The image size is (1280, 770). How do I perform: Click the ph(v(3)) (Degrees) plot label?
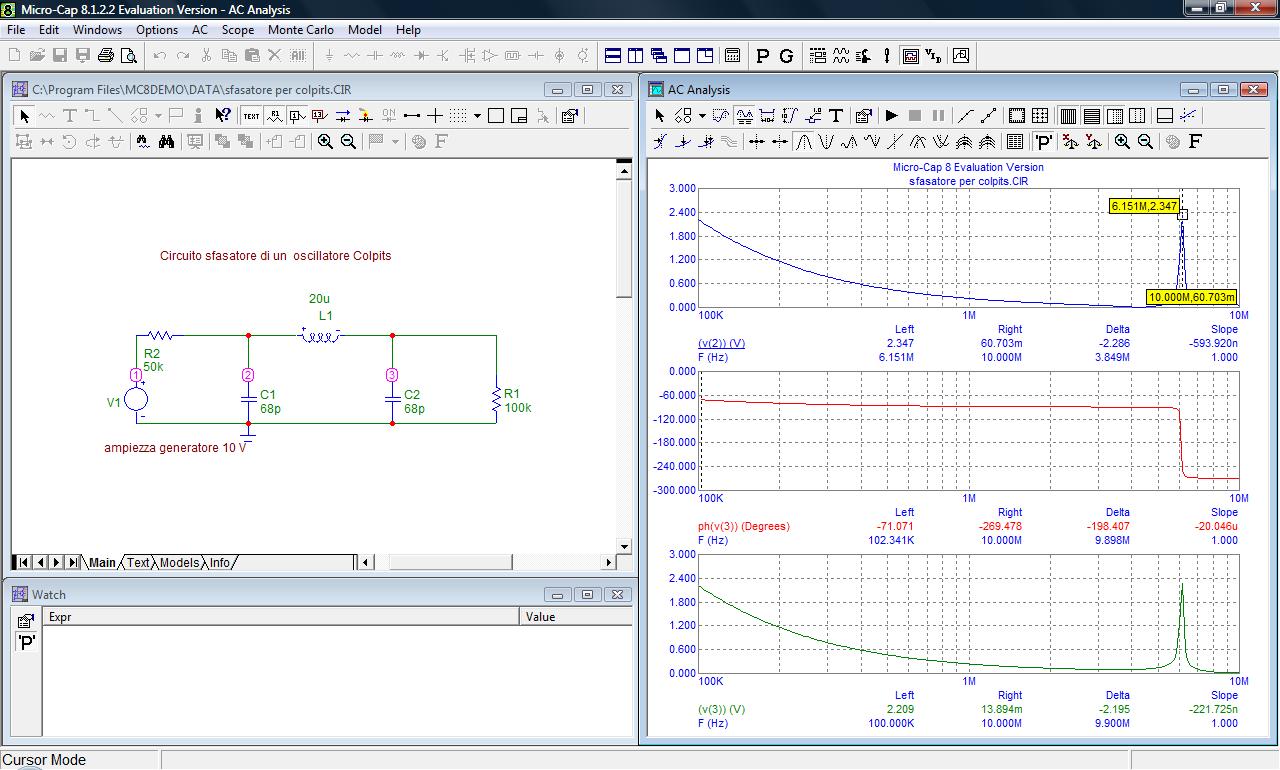743,526
